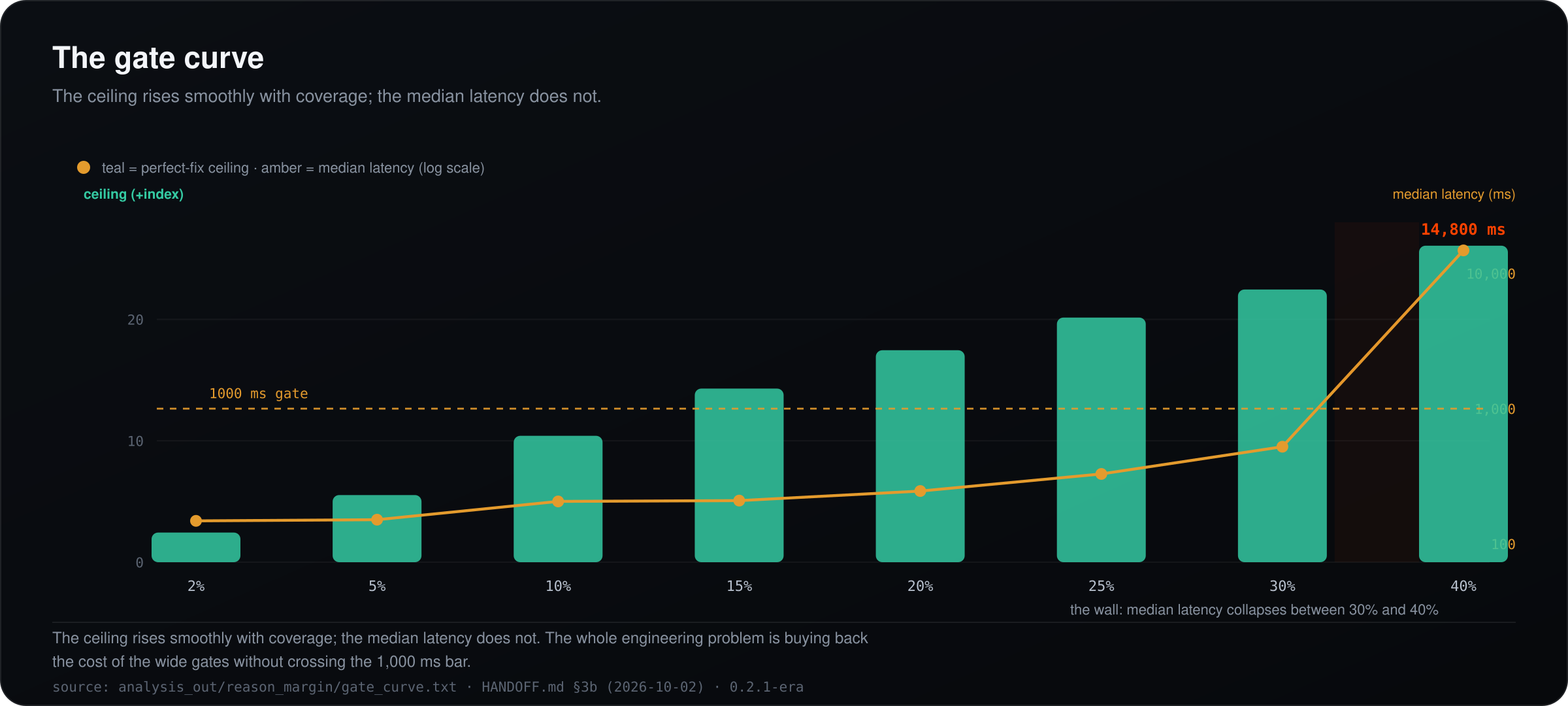Click the 25% coverage bar
The image size is (1568, 706).
[1101, 439]
